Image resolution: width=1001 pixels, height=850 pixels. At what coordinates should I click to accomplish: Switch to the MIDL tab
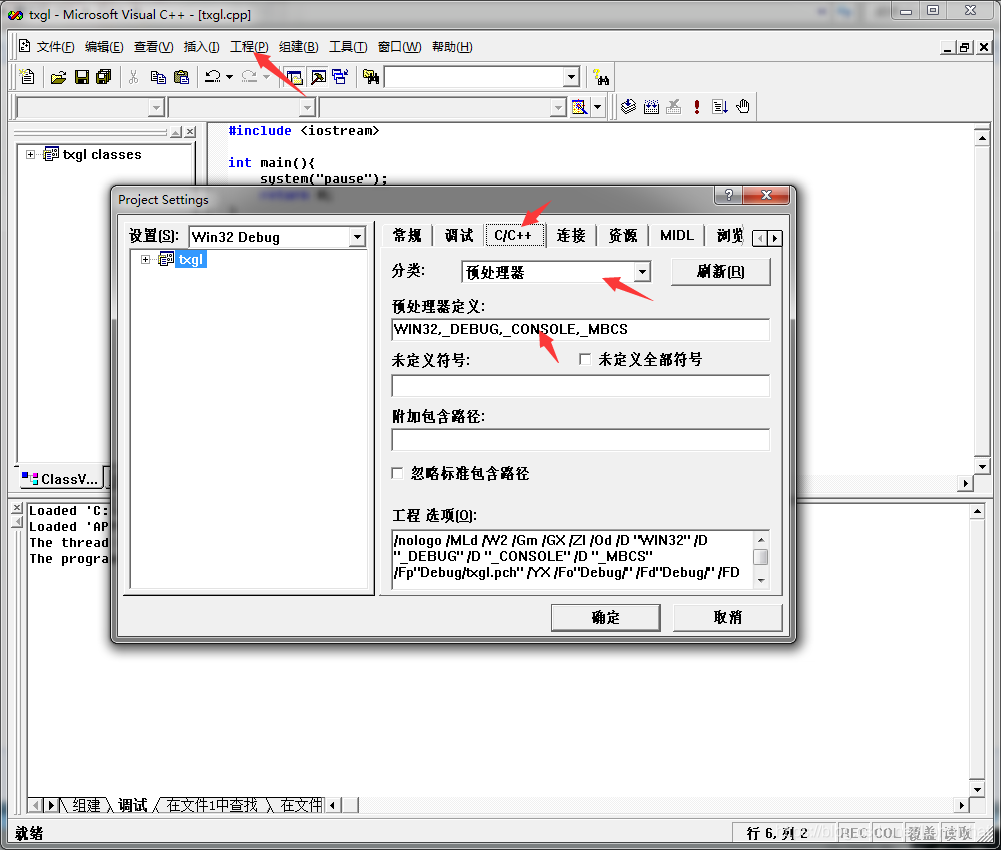click(677, 236)
